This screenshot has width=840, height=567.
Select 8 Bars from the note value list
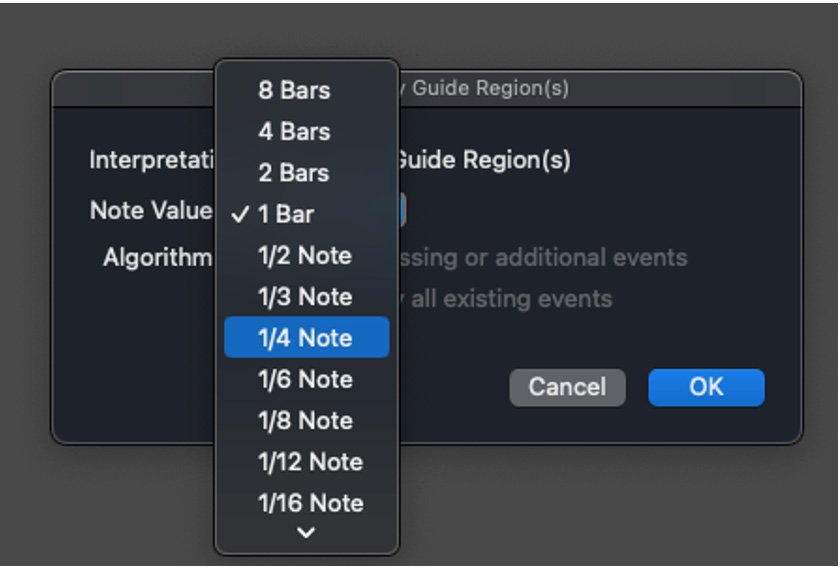pyautogui.click(x=306, y=90)
